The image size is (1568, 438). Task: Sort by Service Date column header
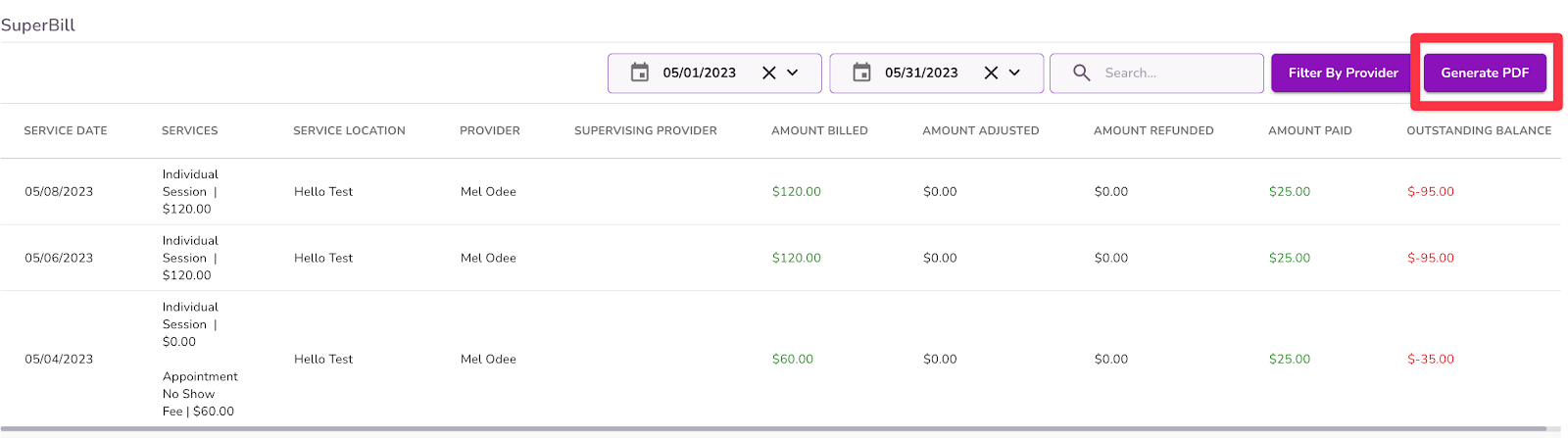pyautogui.click(x=66, y=130)
